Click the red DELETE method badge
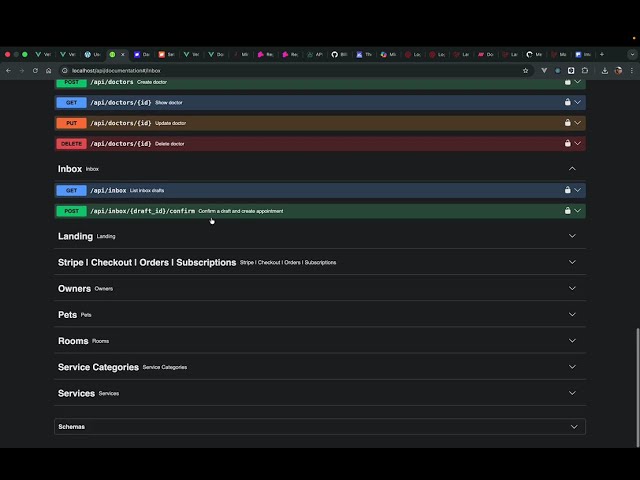 click(71, 144)
